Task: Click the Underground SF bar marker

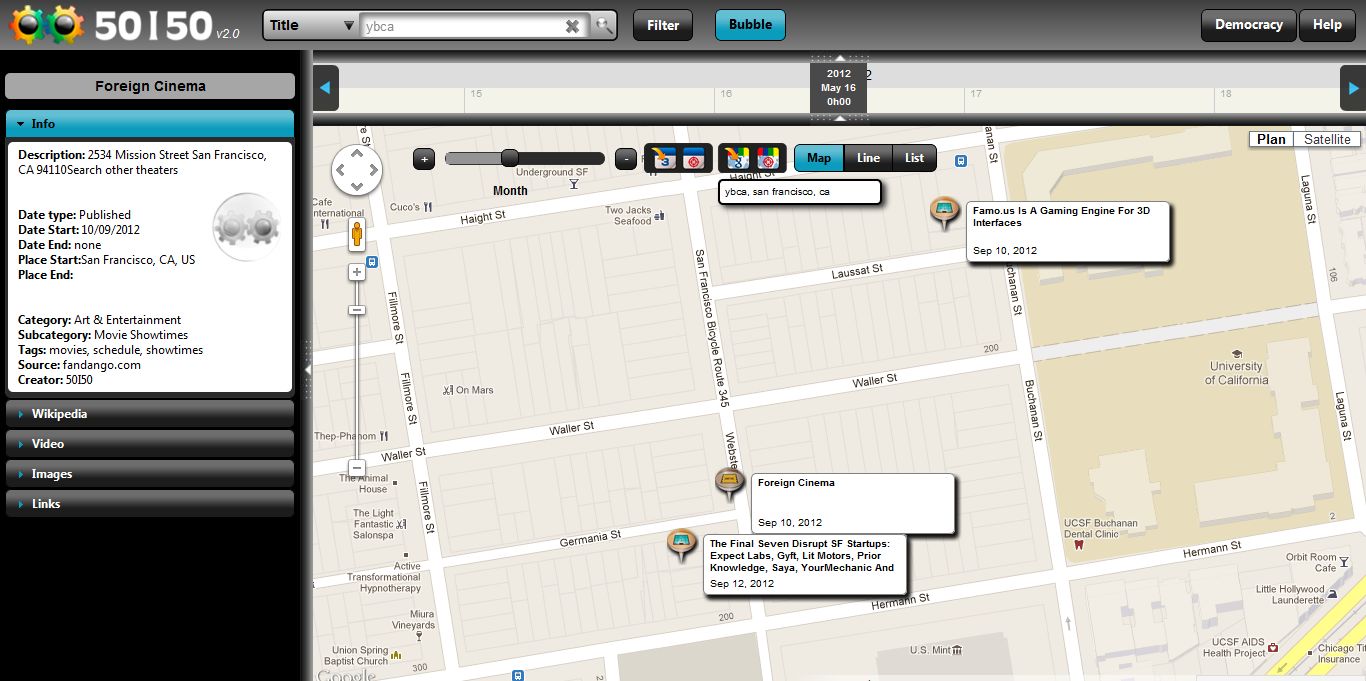Action: click(x=574, y=184)
